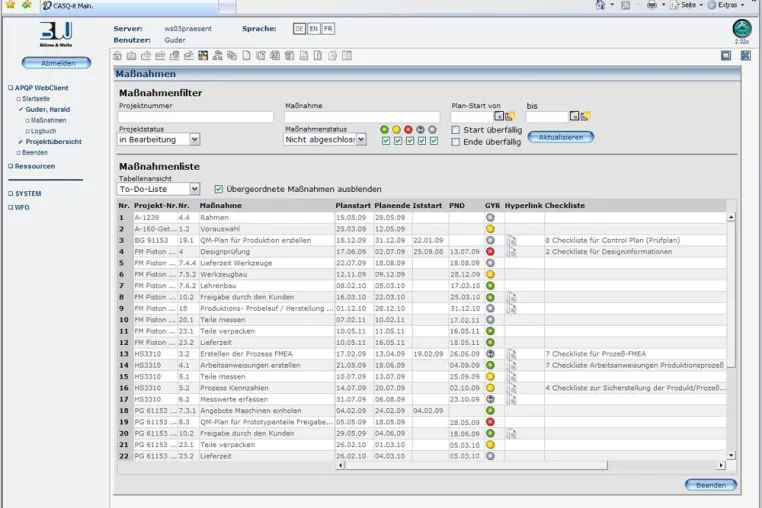Click the red status light of QM-Plan für Prototypenteile row
This screenshot has width=762, height=508.
point(490,422)
